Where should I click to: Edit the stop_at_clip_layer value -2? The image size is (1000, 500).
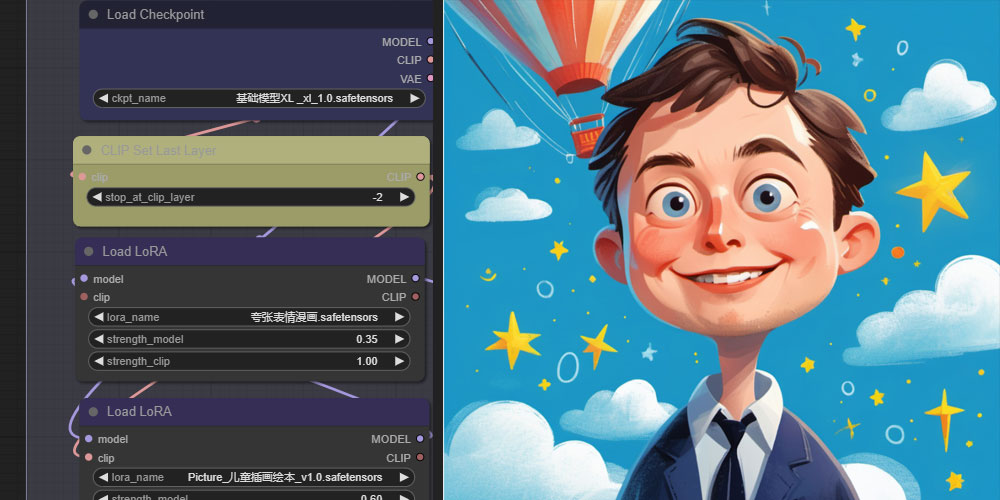click(x=251, y=197)
